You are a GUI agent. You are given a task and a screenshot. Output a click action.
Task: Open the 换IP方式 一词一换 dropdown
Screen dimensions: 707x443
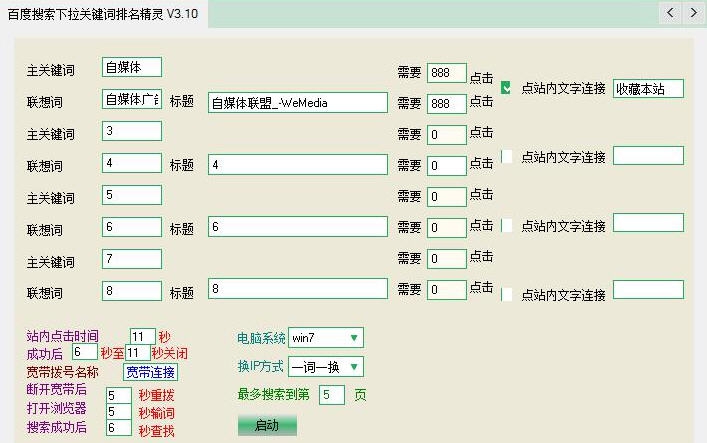coord(326,367)
